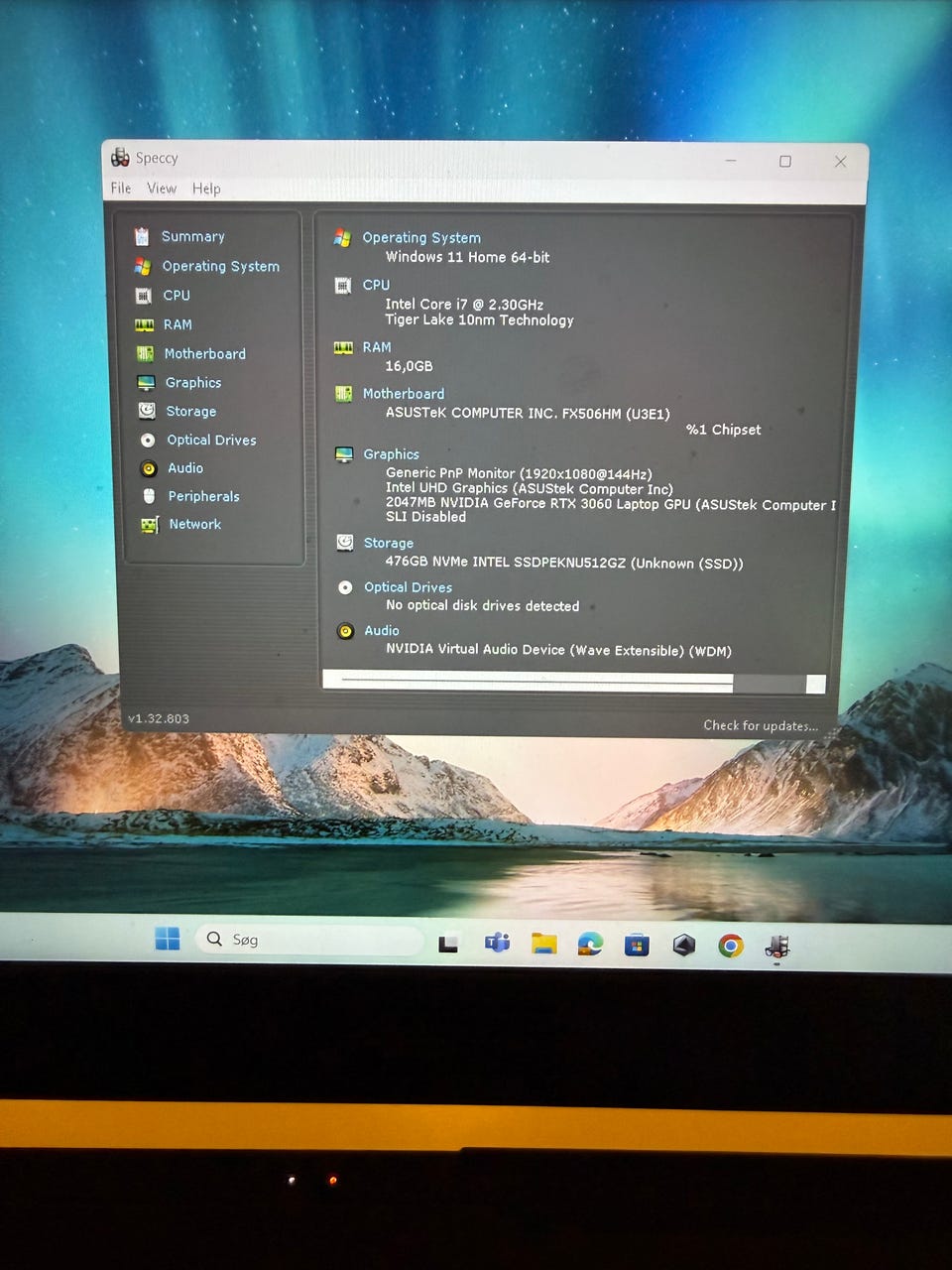Screen dimensions: 952x1270
Task: Click the CPU heading link in summary
Action: pyautogui.click(x=376, y=285)
